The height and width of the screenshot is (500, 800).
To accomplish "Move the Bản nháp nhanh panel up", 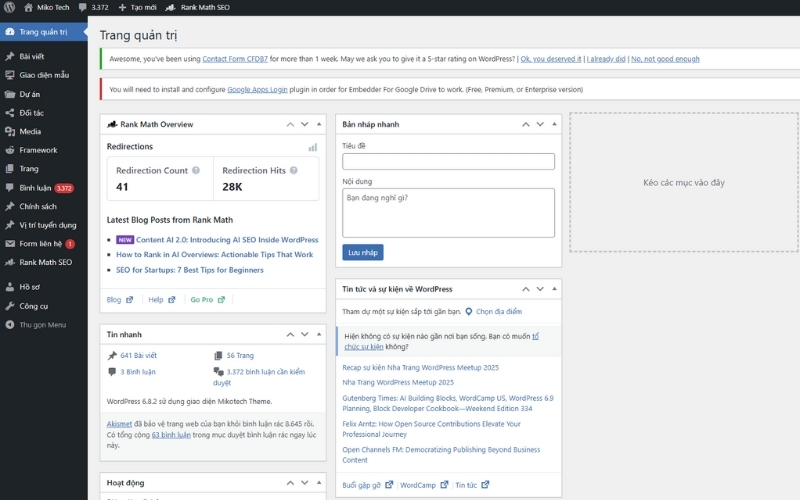I will point(526,124).
